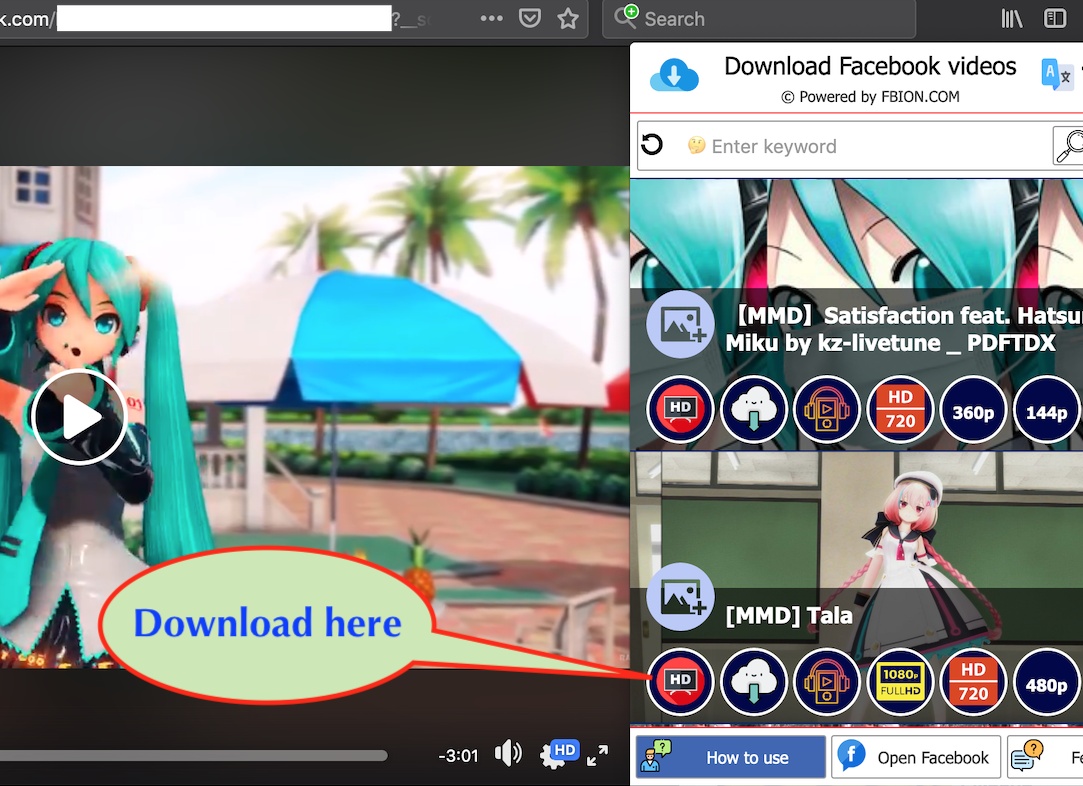Save page to Pocket icon
This screenshot has width=1083, height=786.
click(530, 19)
